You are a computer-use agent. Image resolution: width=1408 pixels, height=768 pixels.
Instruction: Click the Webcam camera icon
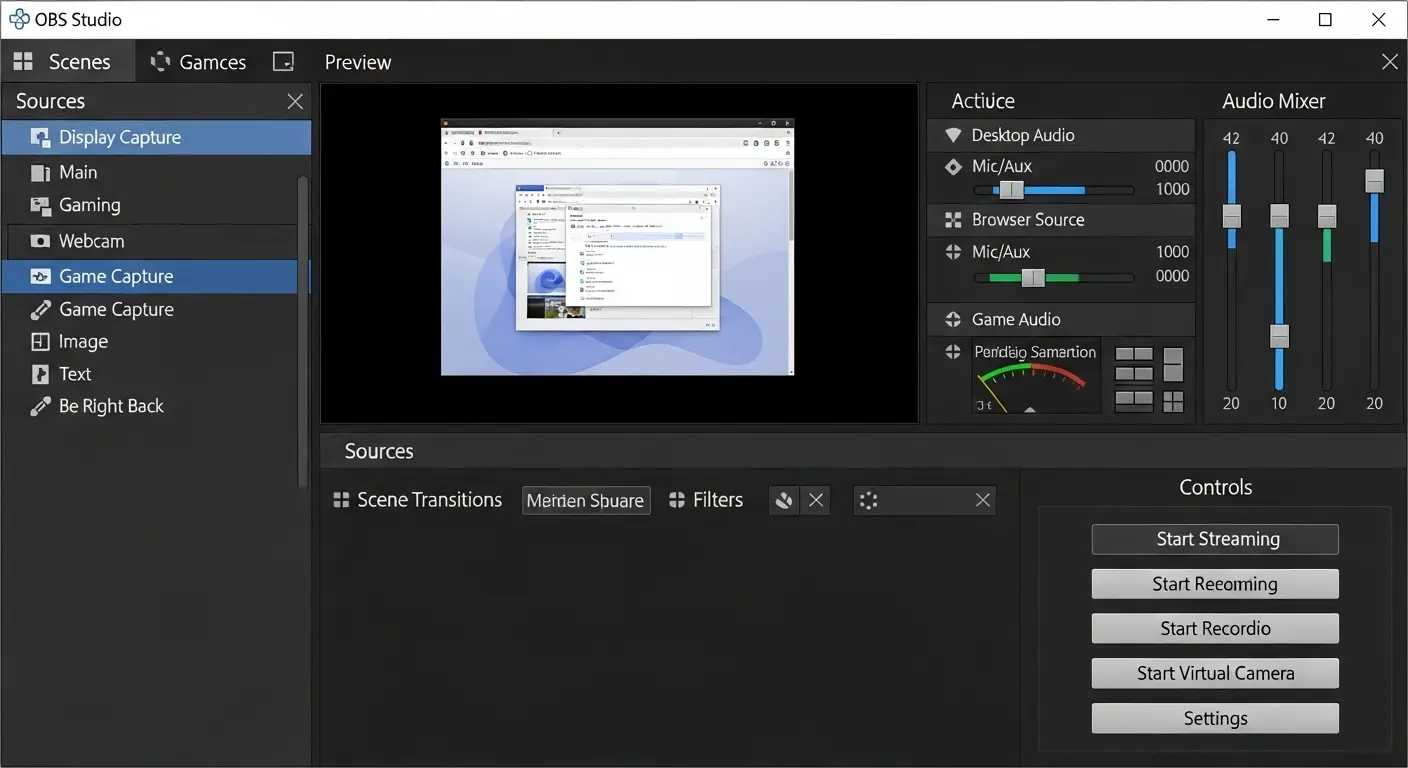pos(40,241)
